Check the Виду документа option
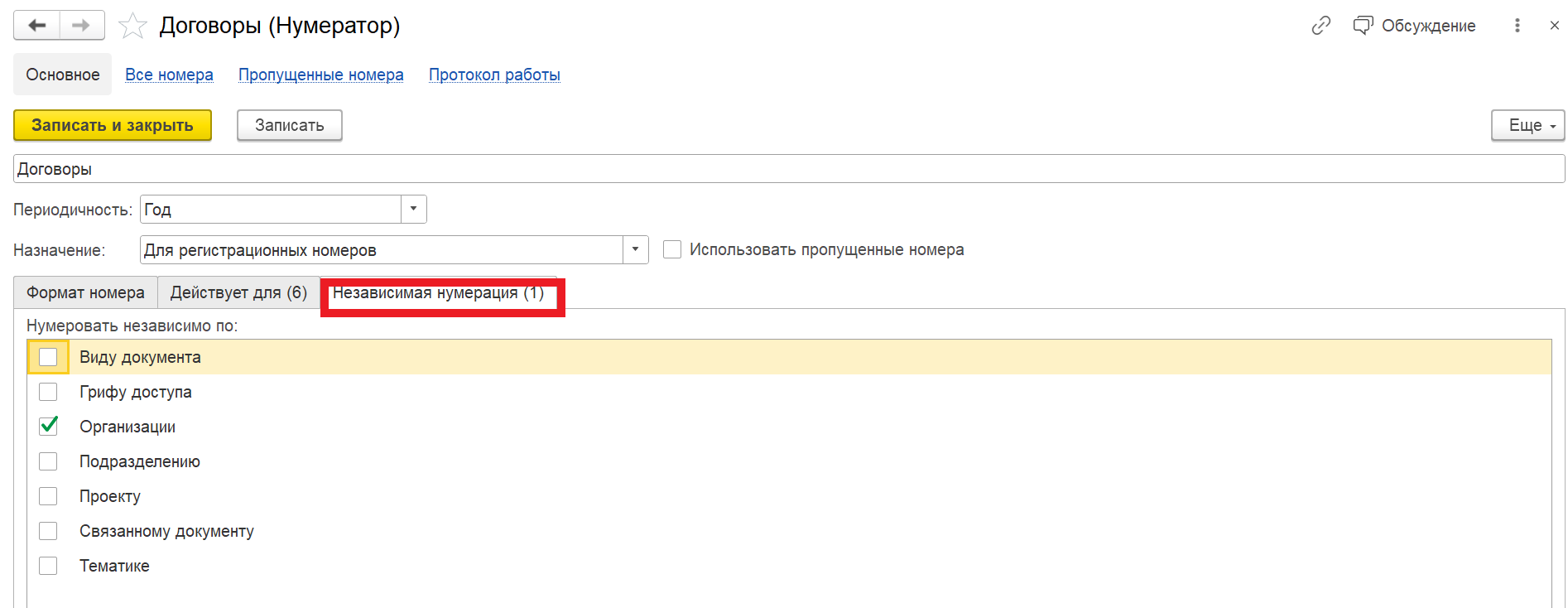 point(48,357)
